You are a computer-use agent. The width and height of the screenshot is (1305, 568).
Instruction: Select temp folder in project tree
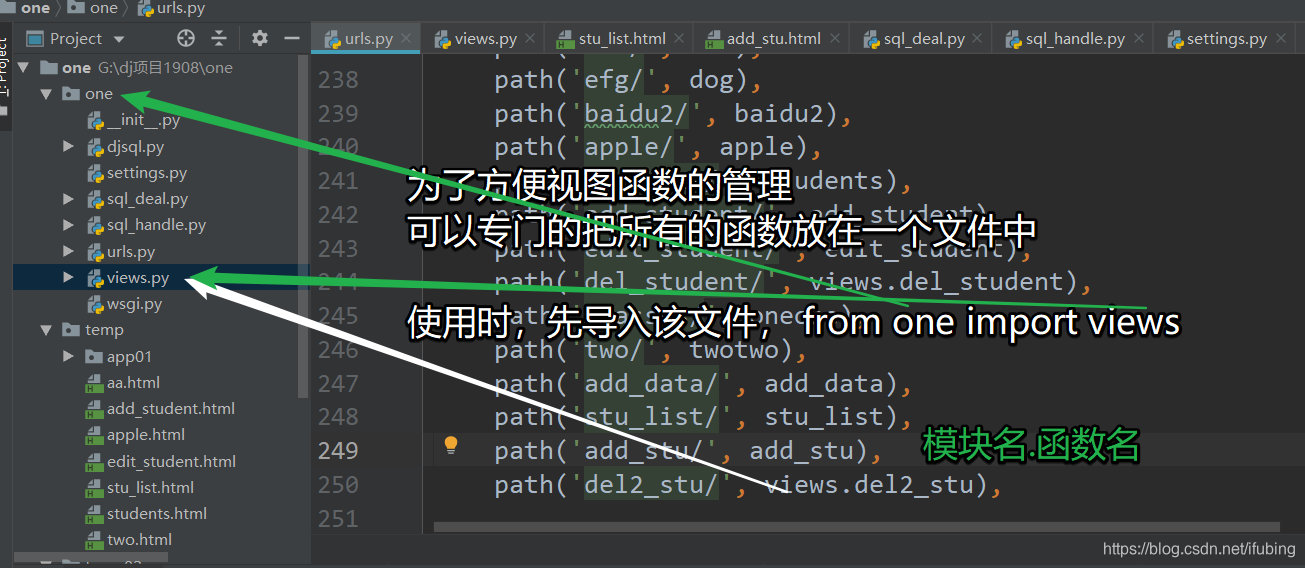tap(92, 330)
